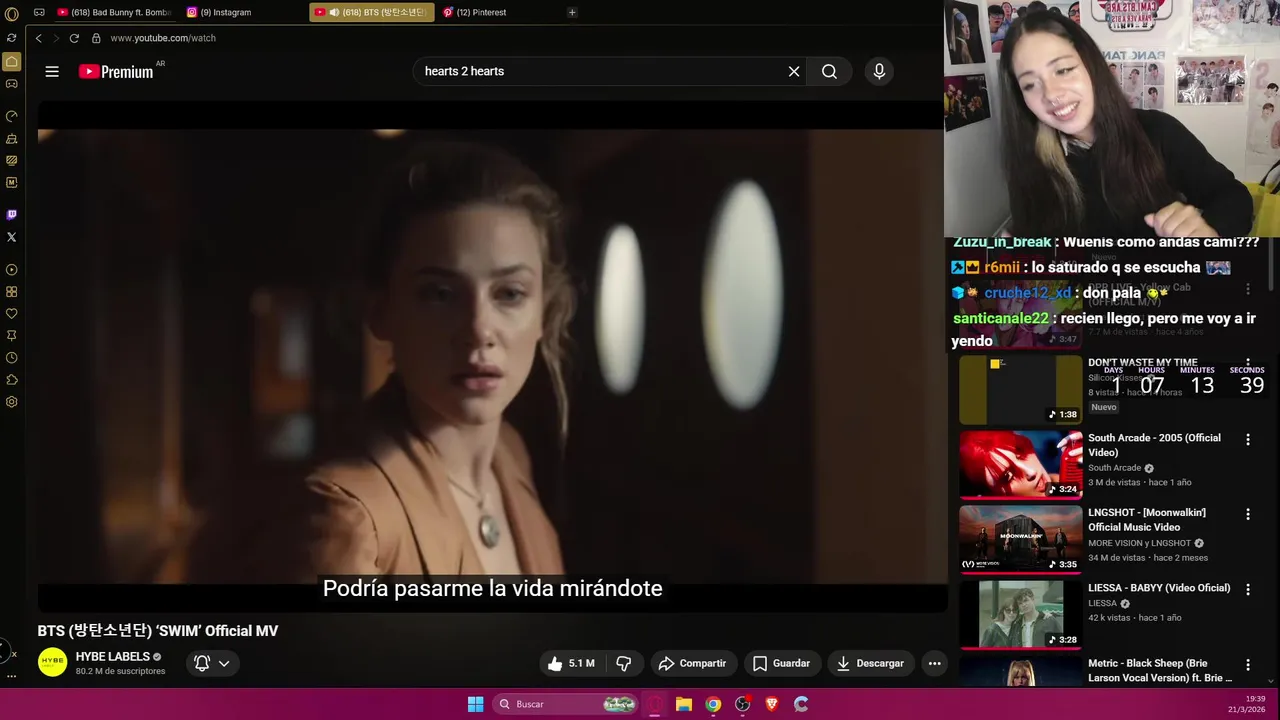Open the South Arcade - 2005 video thumbnail
The image size is (1280, 720).
pyautogui.click(x=1020, y=464)
